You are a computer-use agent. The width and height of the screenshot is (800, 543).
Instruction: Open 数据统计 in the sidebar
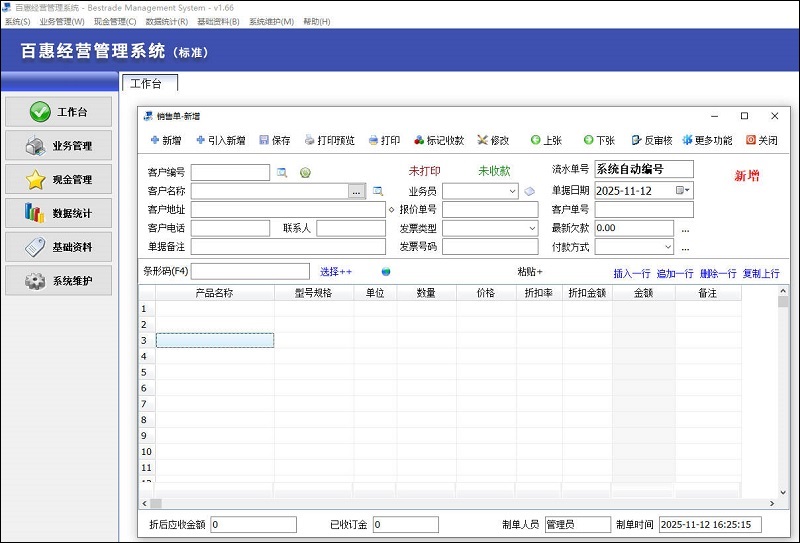click(x=59, y=213)
